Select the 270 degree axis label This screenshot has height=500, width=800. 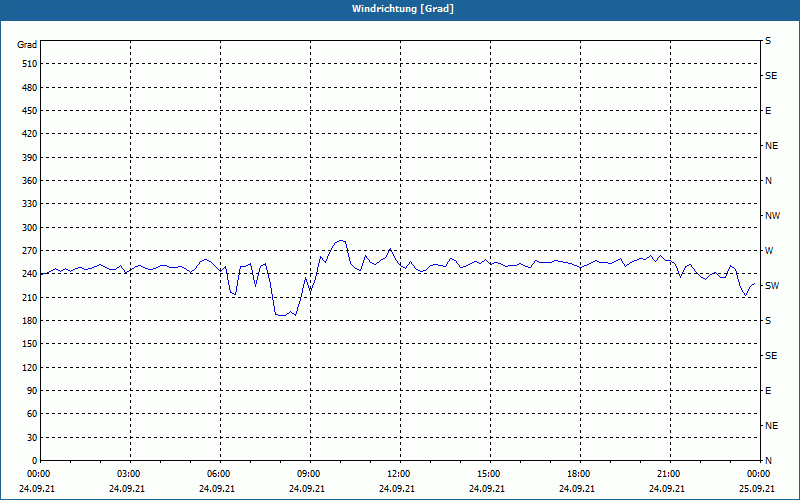pos(29,251)
